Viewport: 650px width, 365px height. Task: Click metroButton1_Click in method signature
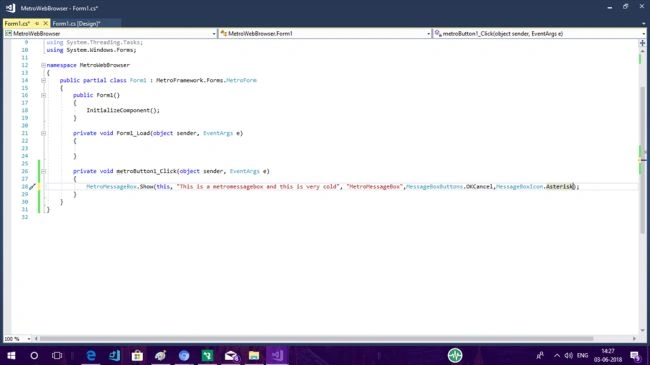[146, 171]
